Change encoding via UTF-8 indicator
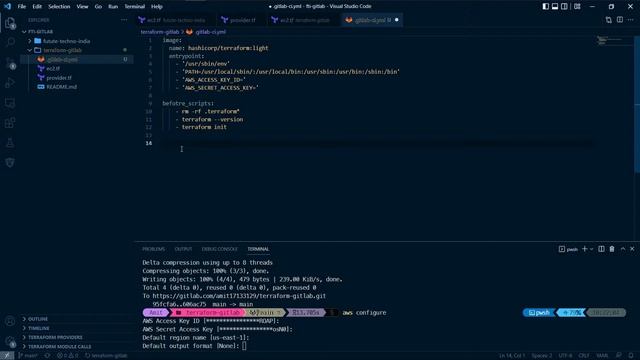Image resolution: width=640 pixels, height=360 pixels. (565, 356)
